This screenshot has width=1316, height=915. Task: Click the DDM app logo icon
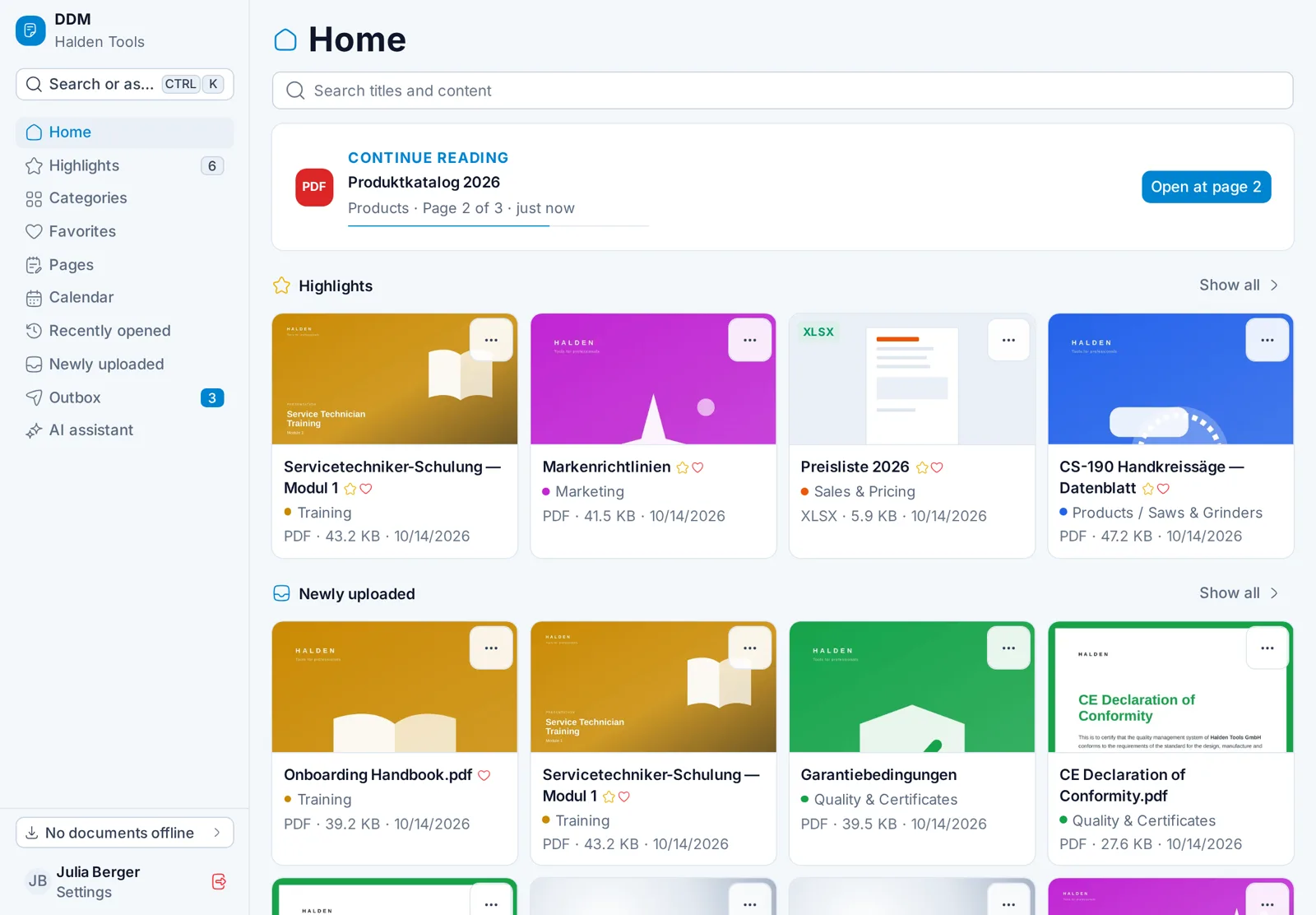pyautogui.click(x=30, y=30)
